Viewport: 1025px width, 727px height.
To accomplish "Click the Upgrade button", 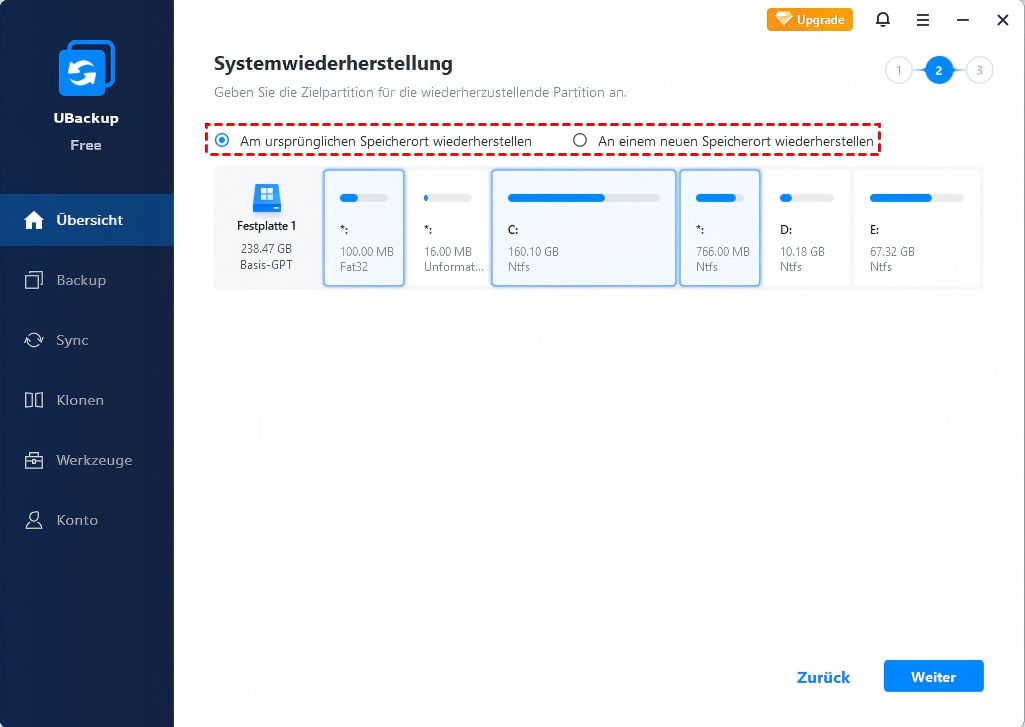I will [x=810, y=19].
